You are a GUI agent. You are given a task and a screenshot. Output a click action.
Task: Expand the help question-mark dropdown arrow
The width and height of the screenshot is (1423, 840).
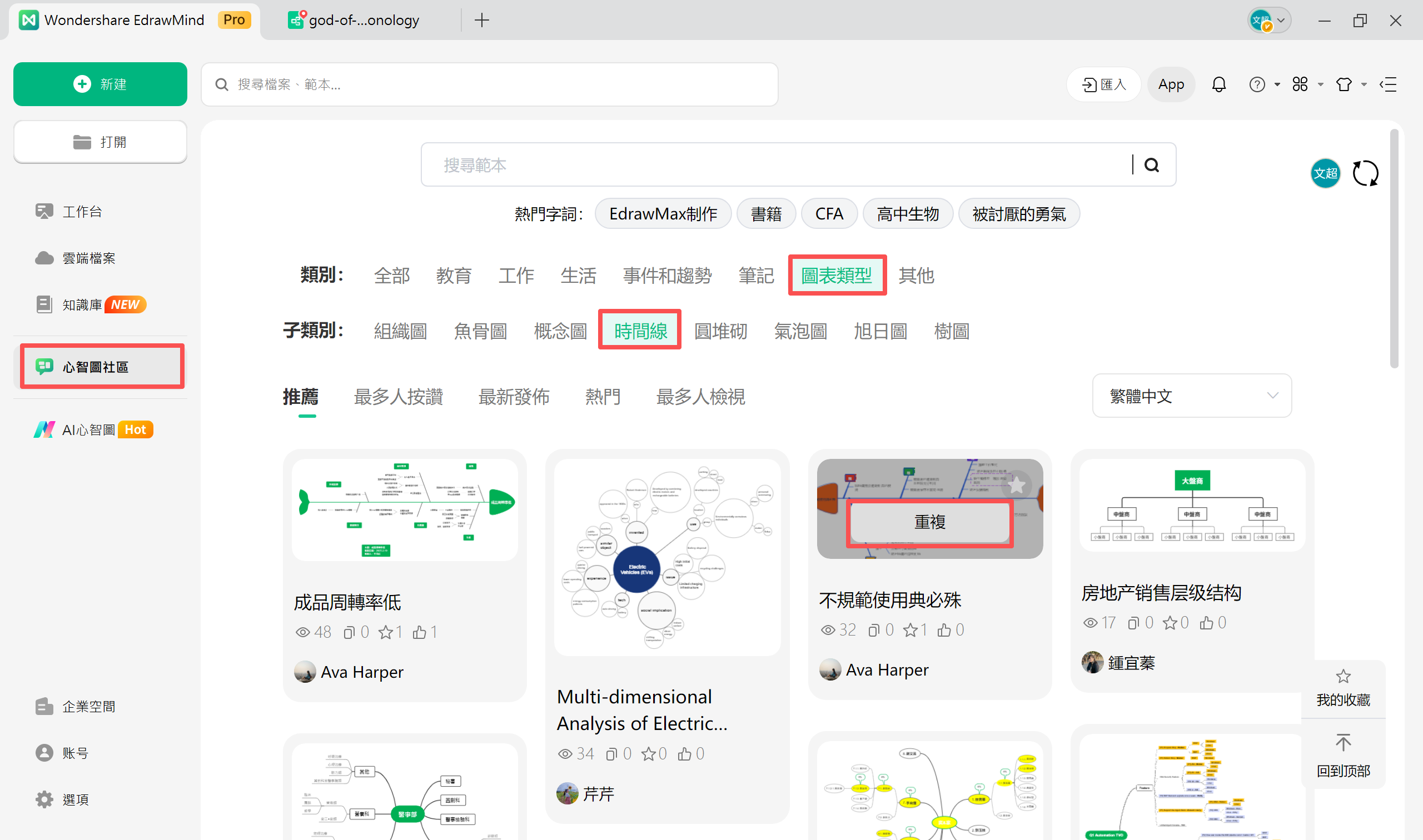click(x=1277, y=84)
